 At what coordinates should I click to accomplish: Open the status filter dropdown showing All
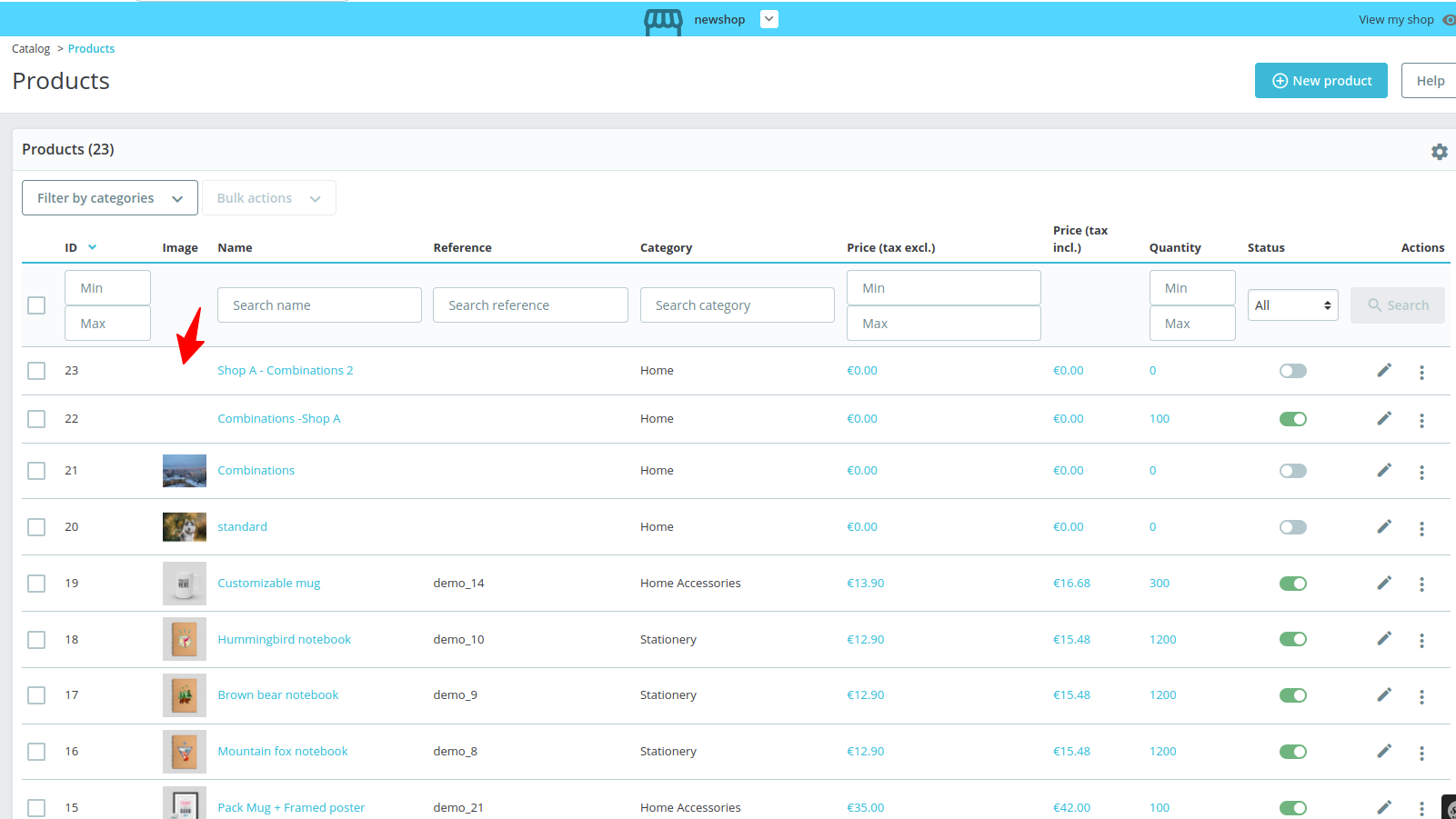(1292, 305)
